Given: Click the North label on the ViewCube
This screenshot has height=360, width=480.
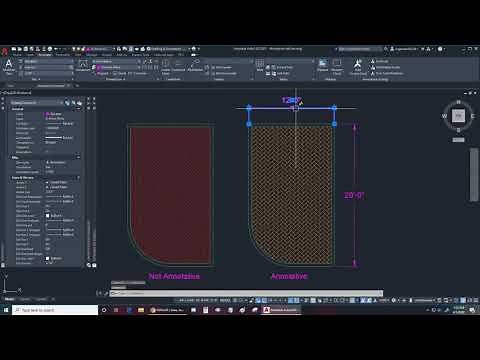Looking at the screenshot, I should pyautogui.click(x=458, y=102).
